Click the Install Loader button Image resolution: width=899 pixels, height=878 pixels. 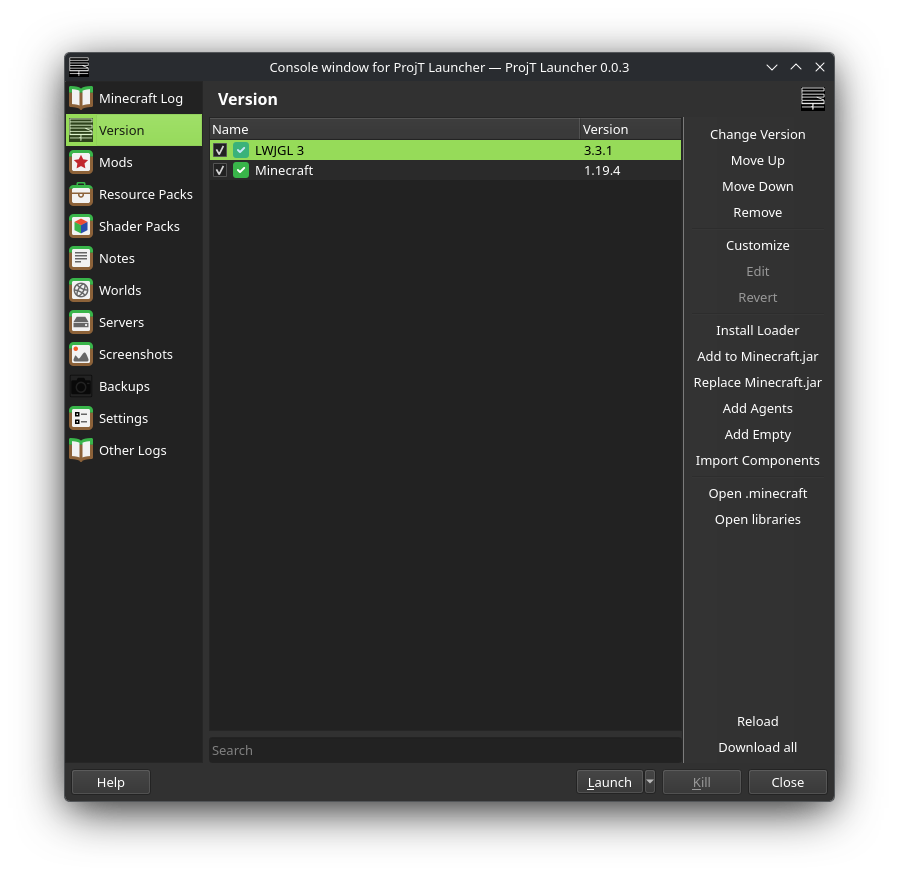757,330
